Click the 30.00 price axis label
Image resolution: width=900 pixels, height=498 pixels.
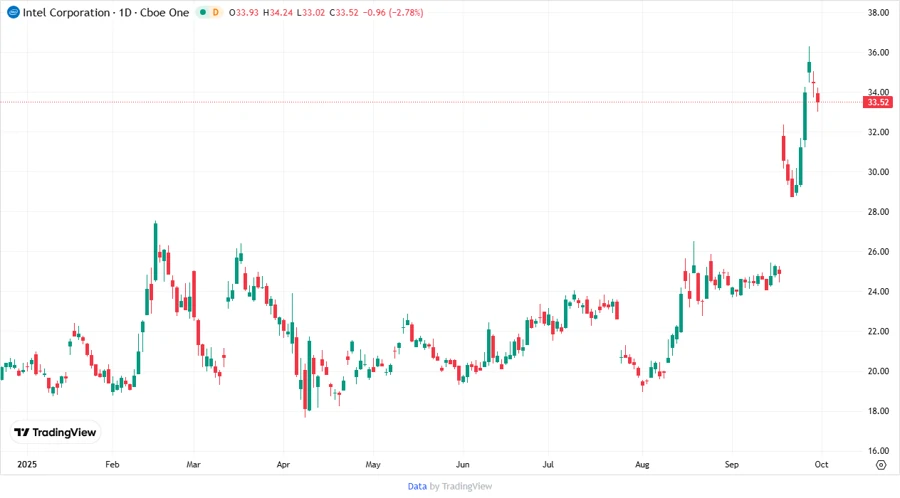tap(878, 172)
